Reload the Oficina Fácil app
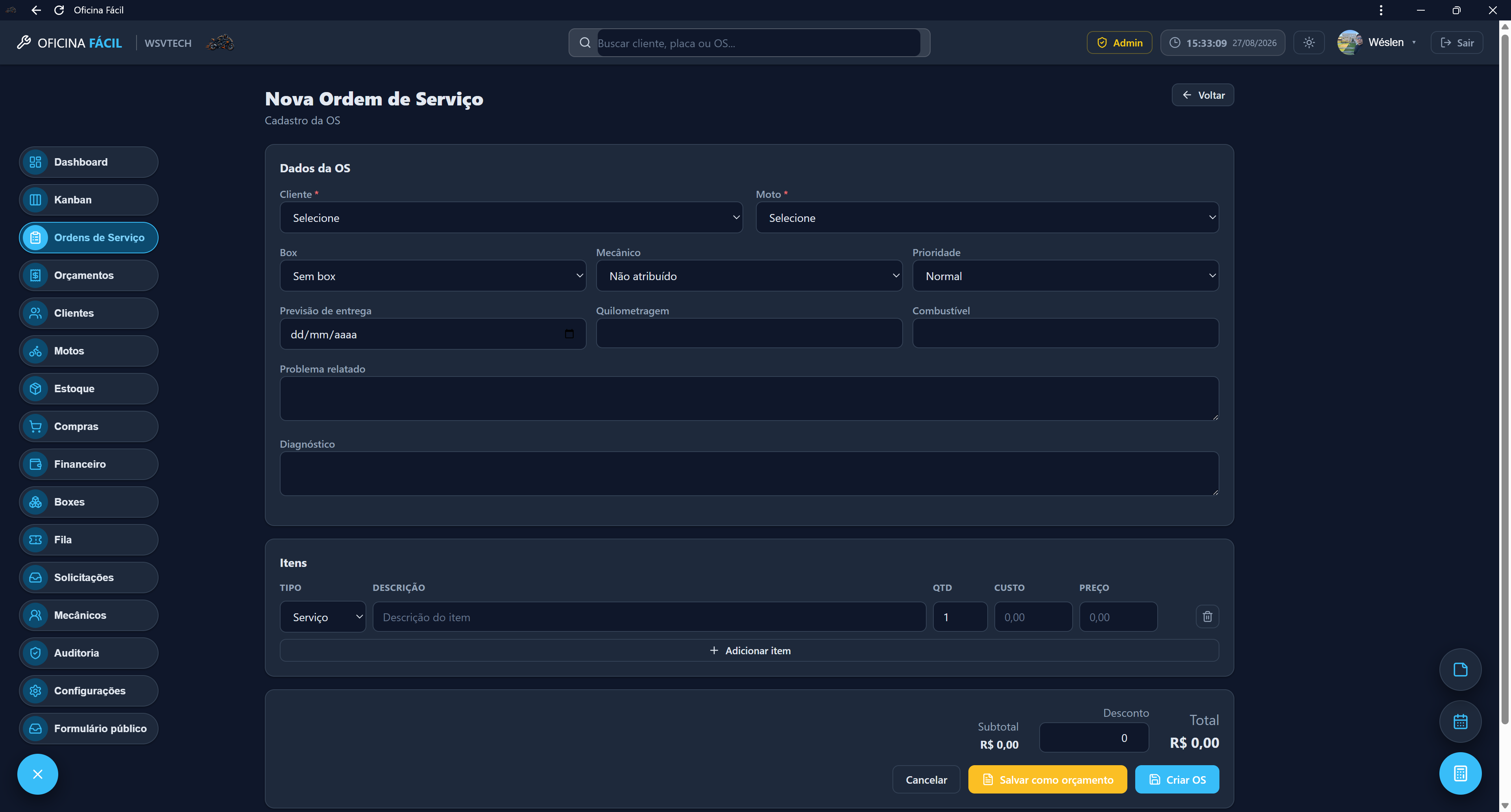1511x812 pixels. coord(59,10)
